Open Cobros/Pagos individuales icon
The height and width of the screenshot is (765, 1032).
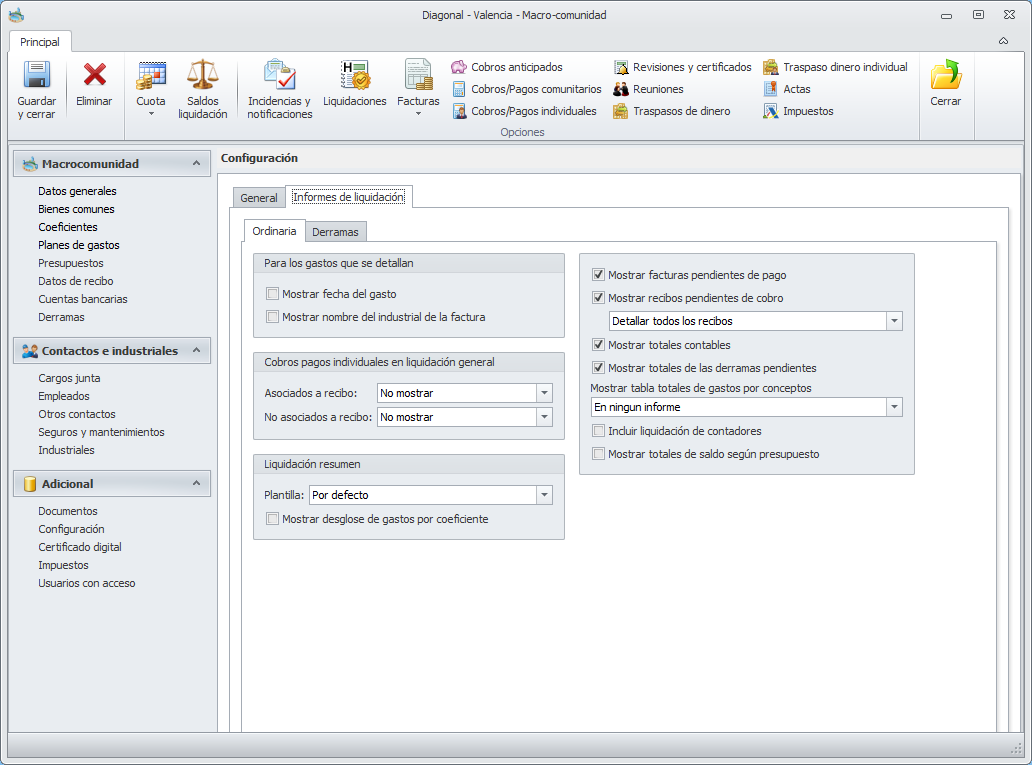pos(459,111)
